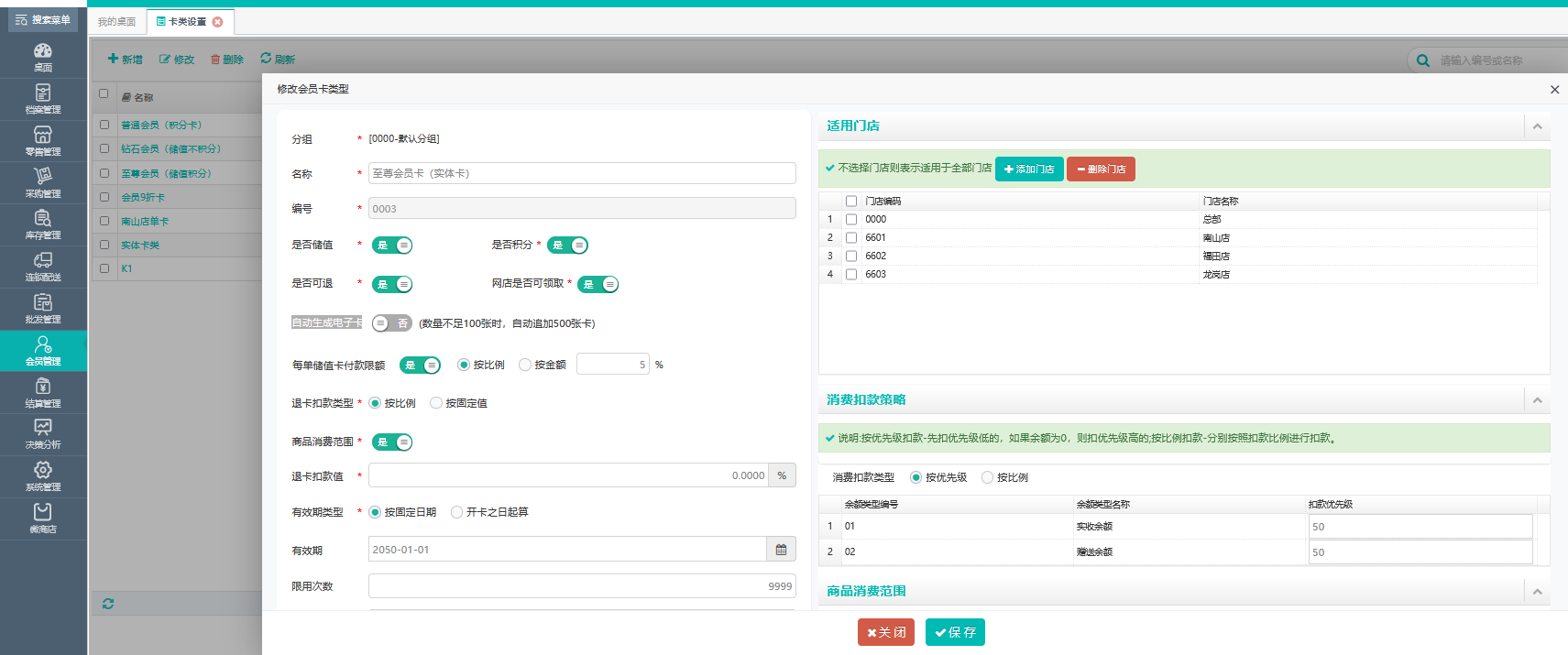This screenshot has height=655, width=1568.
Task: Open 决策分析 in the sidebar
Action: point(43,434)
